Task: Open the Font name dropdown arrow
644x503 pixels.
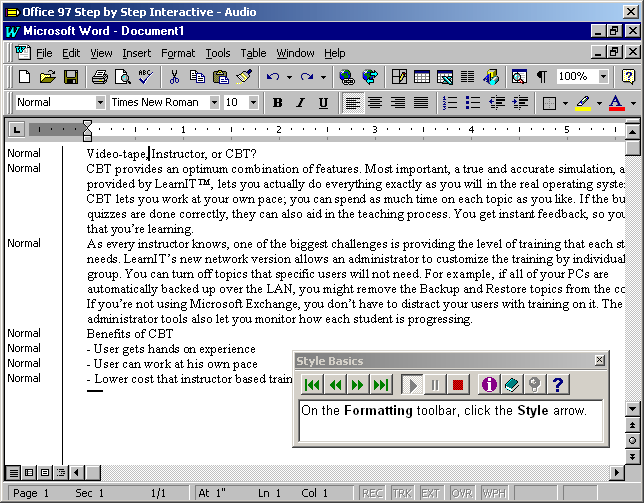Action: point(214,102)
